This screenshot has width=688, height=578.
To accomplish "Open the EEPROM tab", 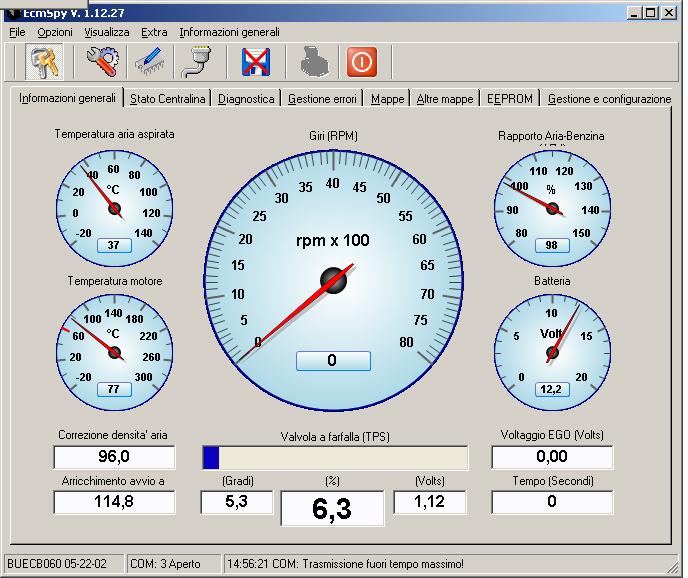I will point(510,99).
